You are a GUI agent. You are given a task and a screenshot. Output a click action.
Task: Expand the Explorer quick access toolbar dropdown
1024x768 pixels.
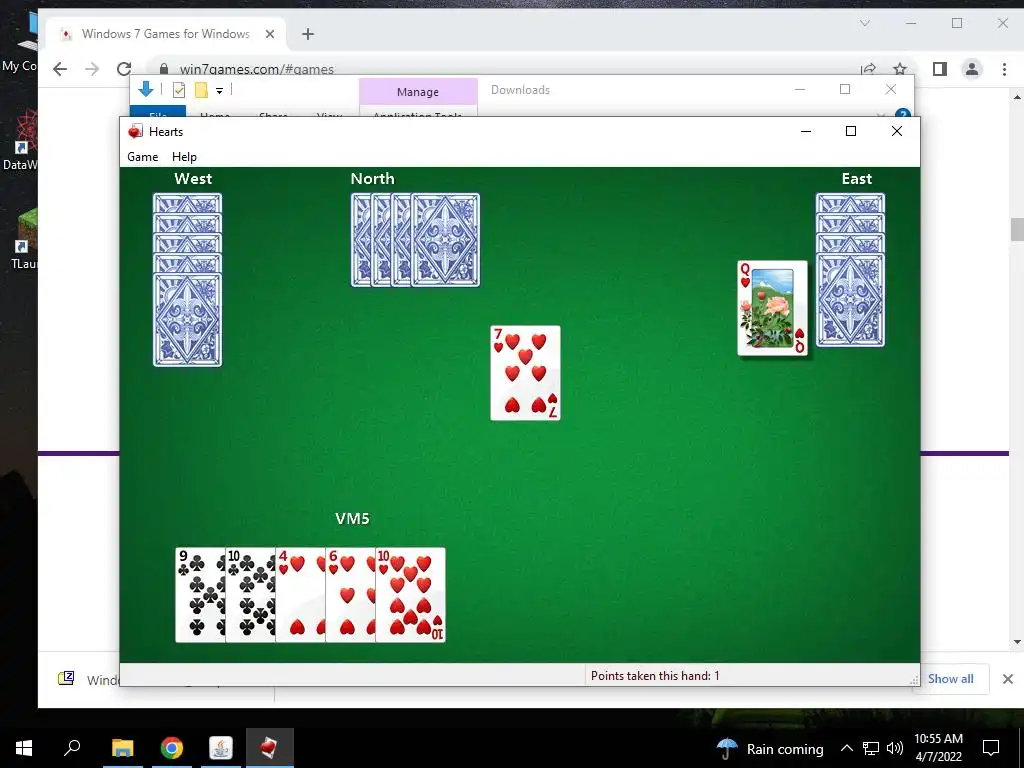(x=219, y=91)
